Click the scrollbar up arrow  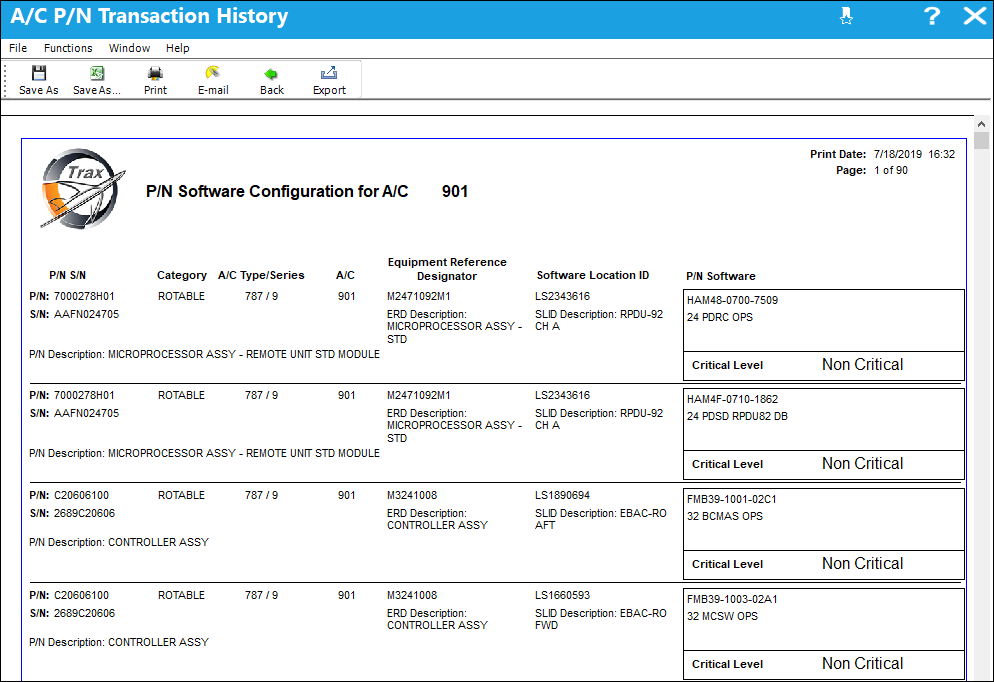point(981,124)
